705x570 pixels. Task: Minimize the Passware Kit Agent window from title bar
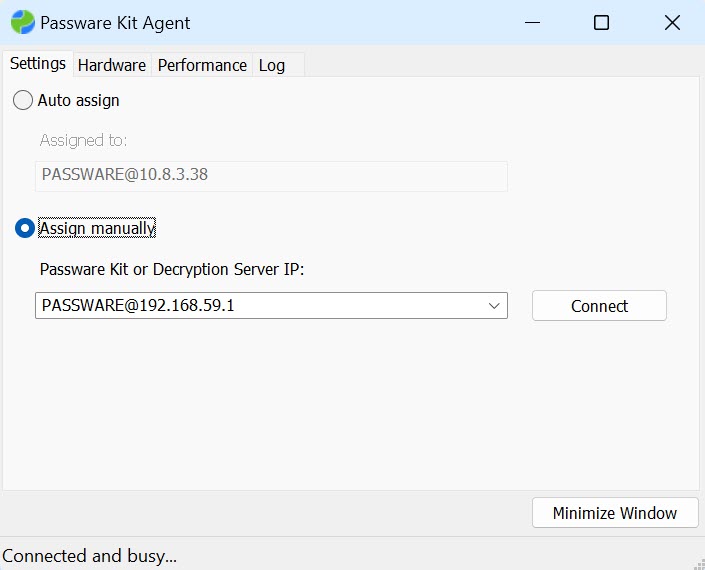click(532, 22)
